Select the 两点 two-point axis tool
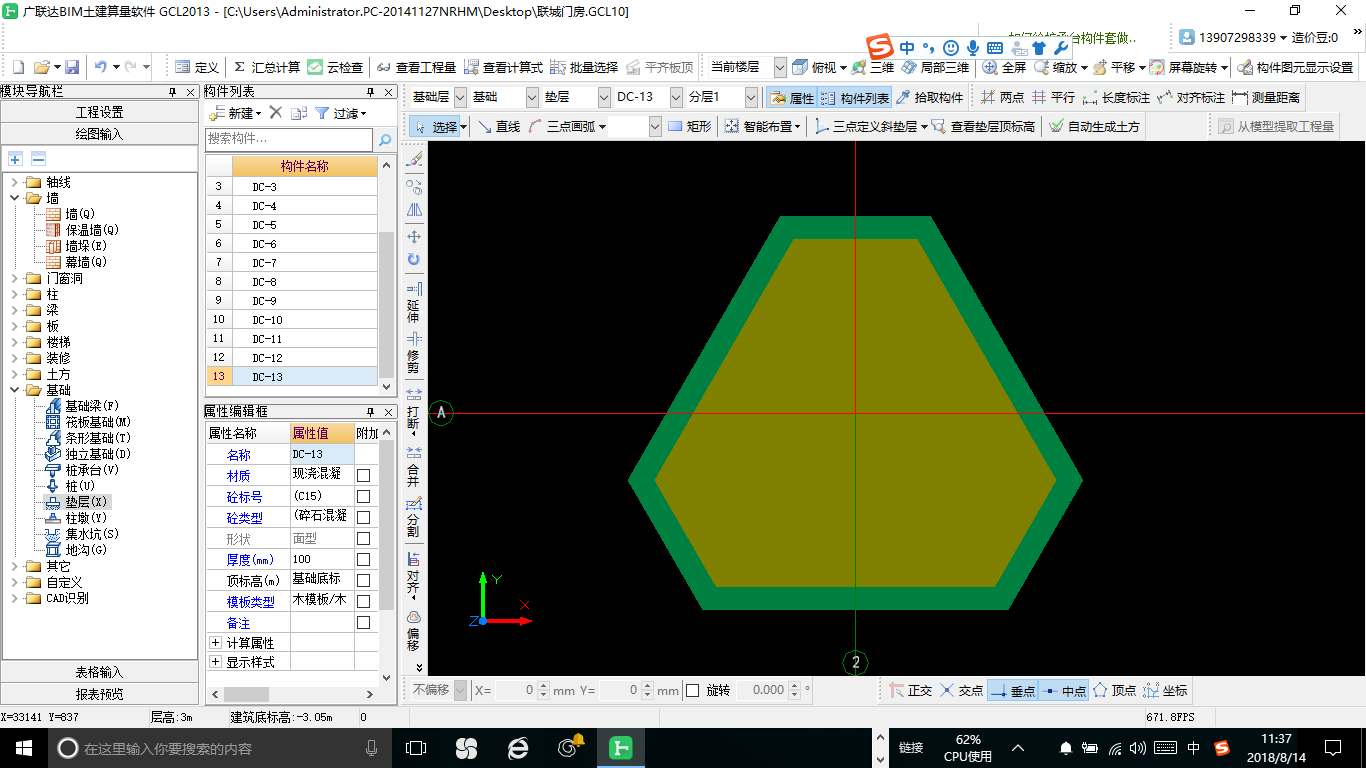The height and width of the screenshot is (768, 1366). [x=1002, y=98]
